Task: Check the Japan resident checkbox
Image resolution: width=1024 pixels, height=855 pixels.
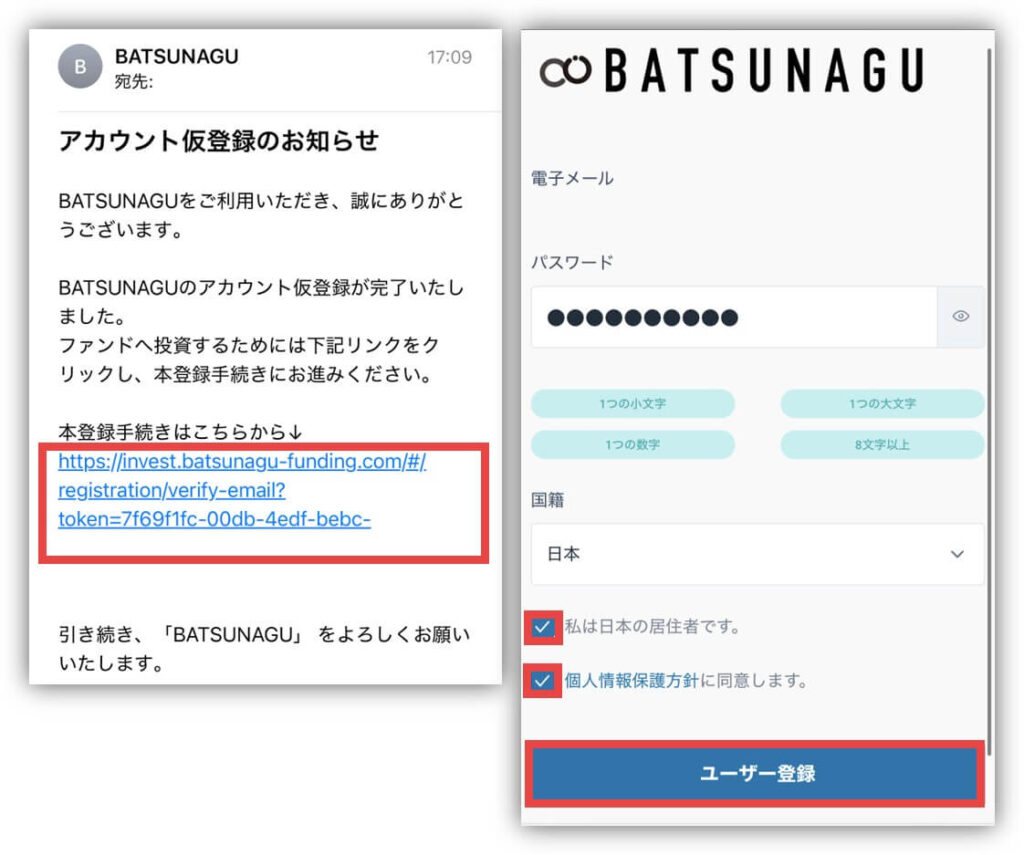Action: point(543,627)
